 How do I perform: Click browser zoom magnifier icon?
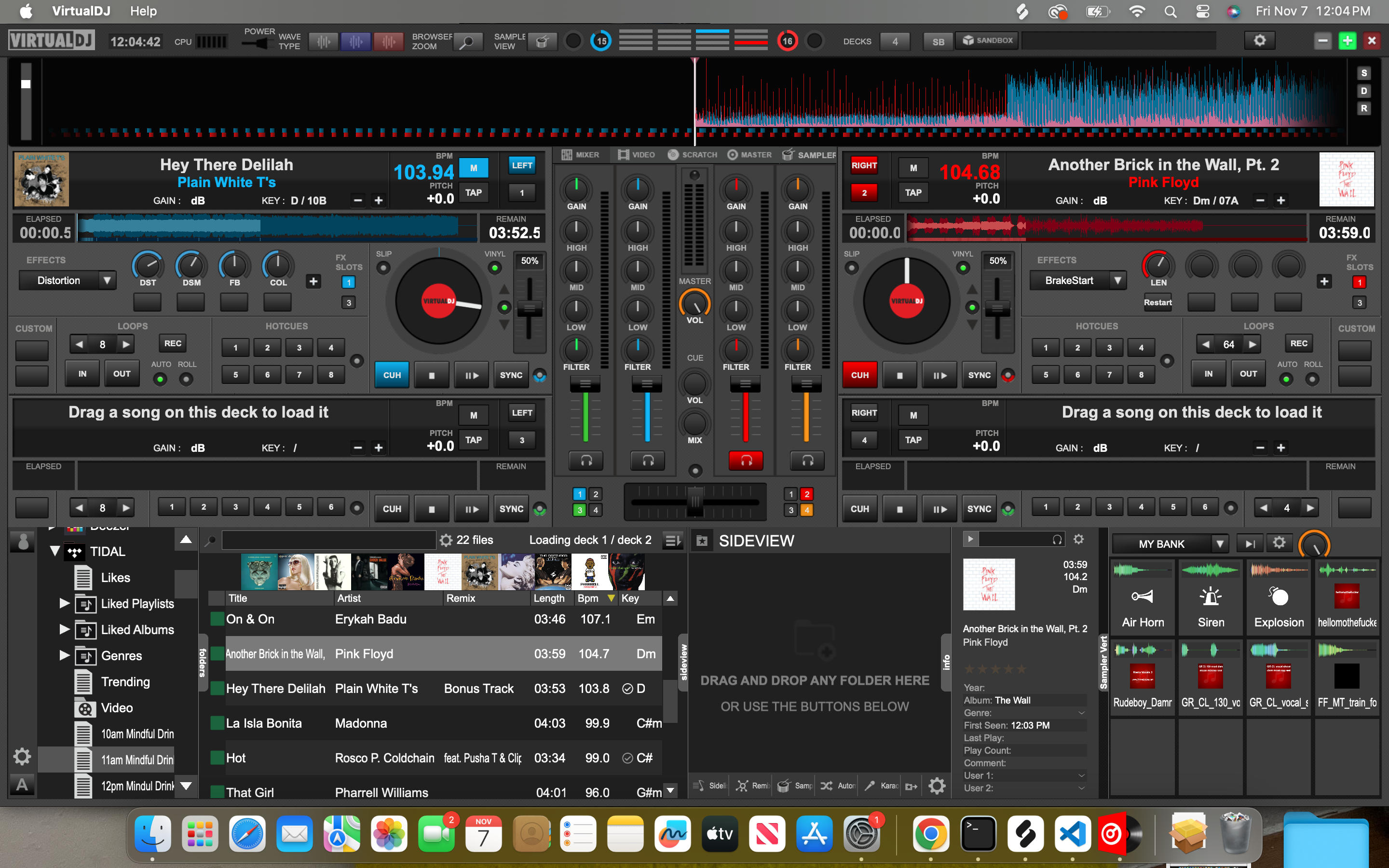[x=467, y=41]
